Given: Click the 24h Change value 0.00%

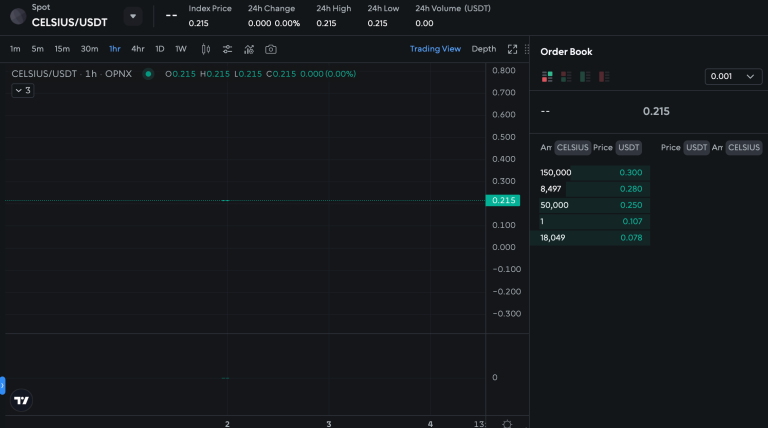Looking at the screenshot, I should pyautogui.click(x=287, y=23).
